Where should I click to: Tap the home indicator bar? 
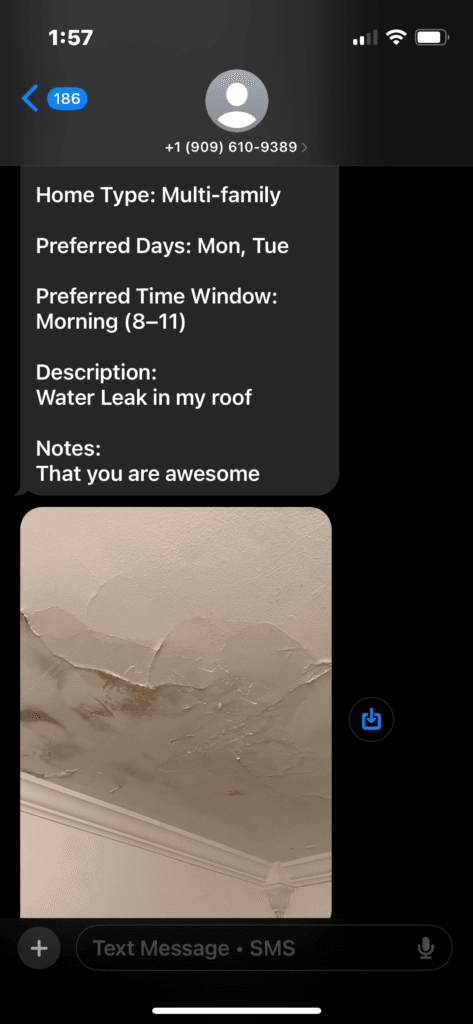click(x=236, y=1010)
